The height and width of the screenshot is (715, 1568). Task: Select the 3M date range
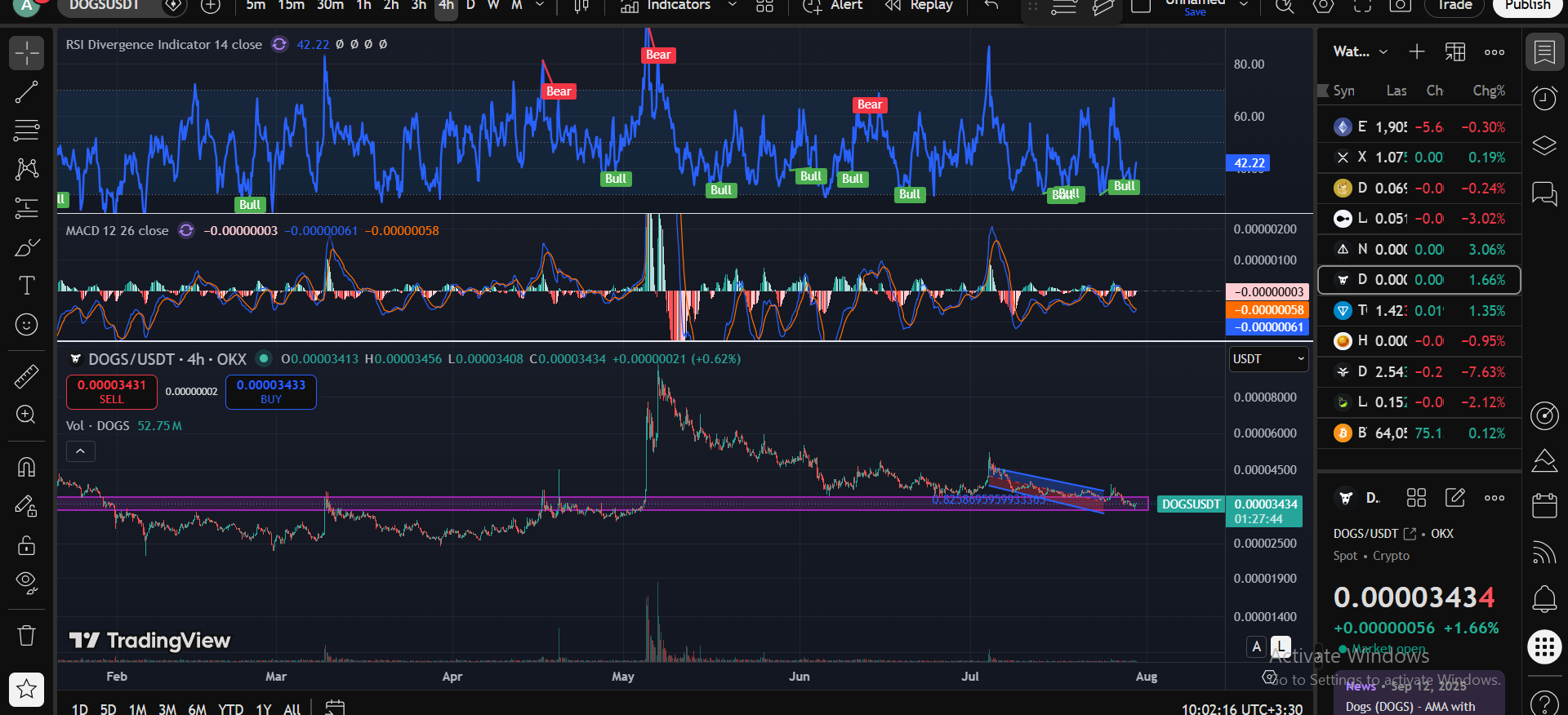click(x=167, y=708)
